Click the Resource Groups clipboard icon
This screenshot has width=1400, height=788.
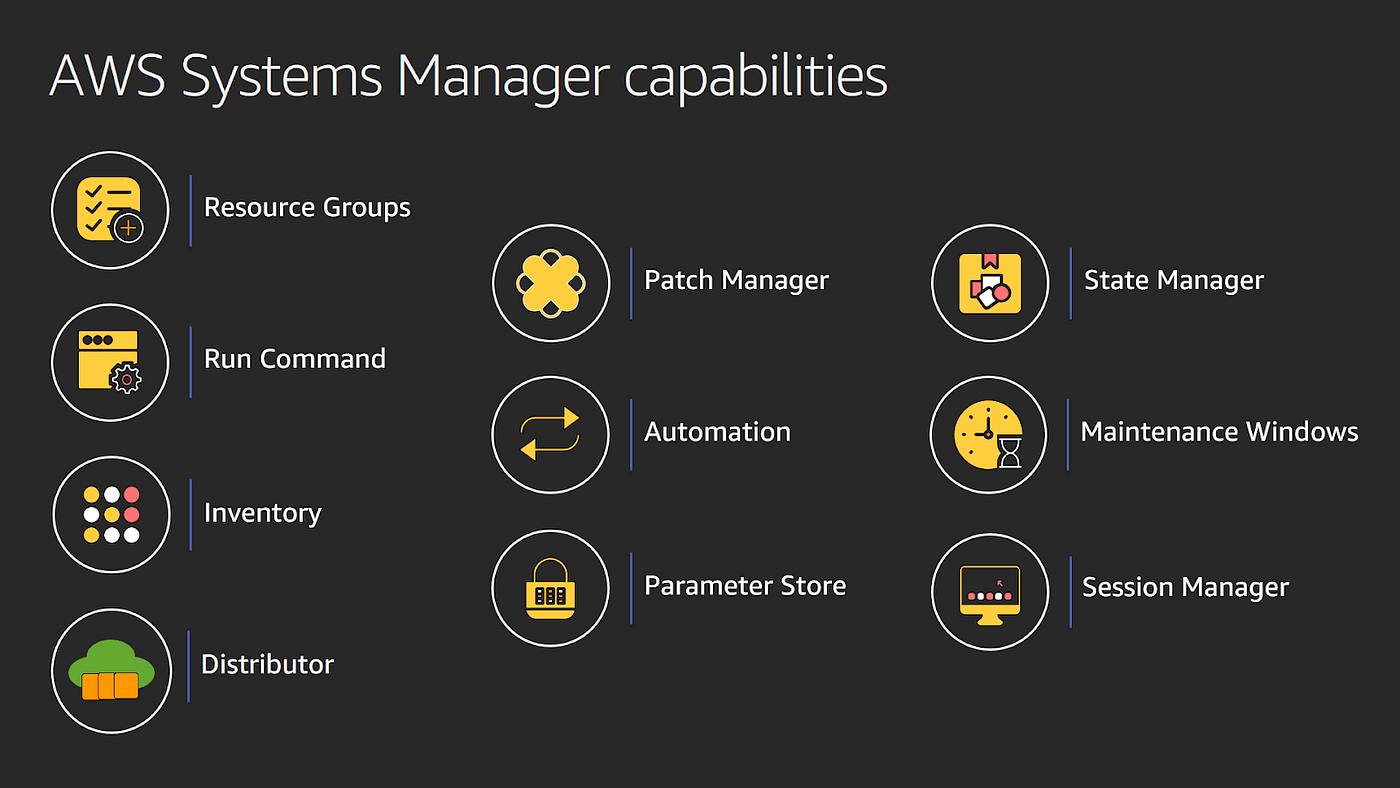110,210
